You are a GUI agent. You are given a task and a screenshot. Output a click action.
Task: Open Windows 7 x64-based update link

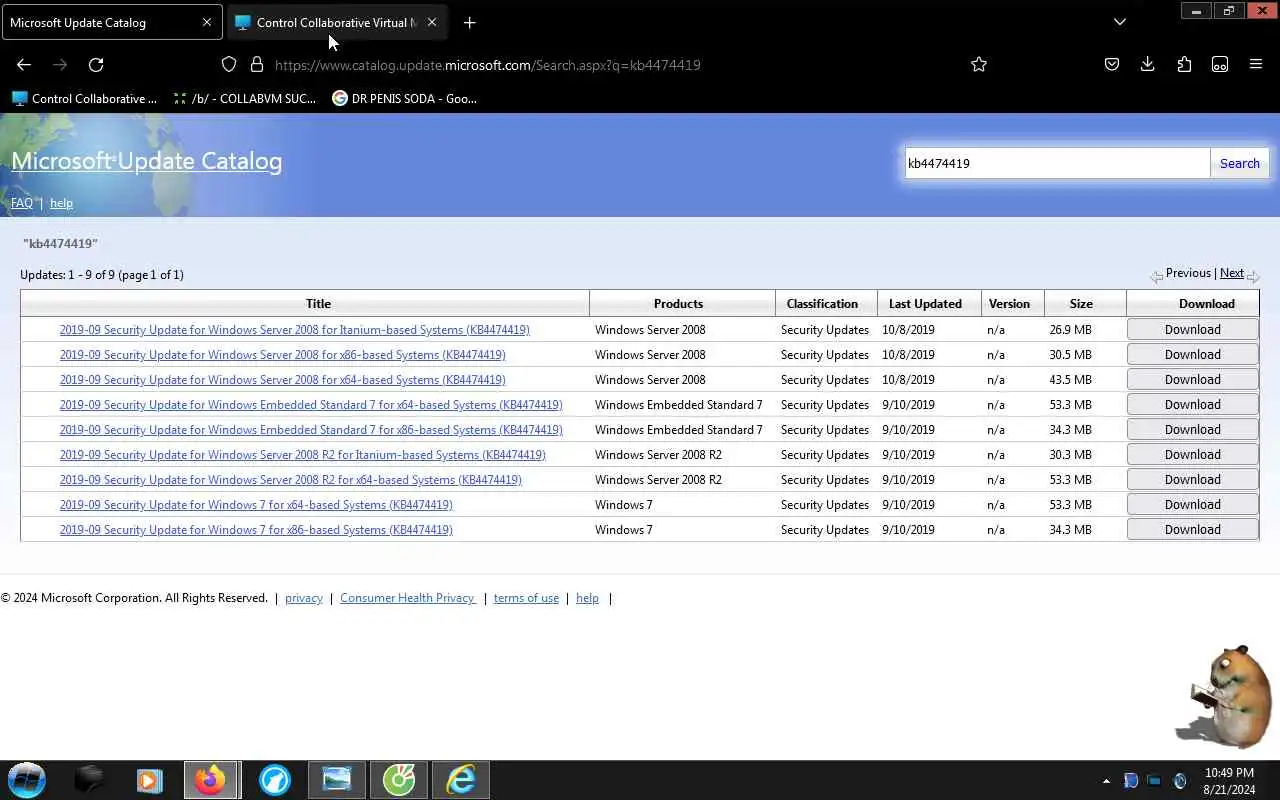pos(256,505)
